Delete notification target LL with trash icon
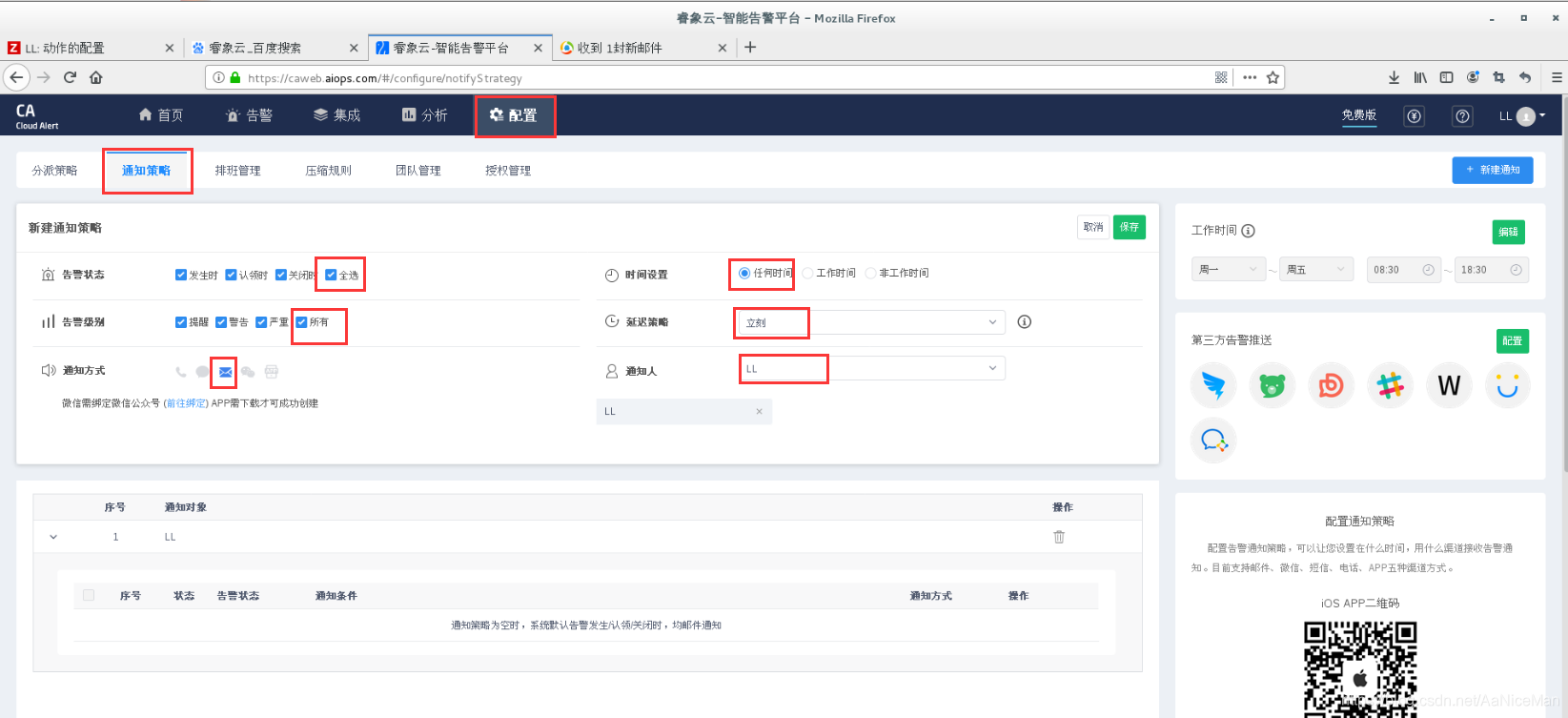This screenshot has height=718, width=1568. (1059, 537)
